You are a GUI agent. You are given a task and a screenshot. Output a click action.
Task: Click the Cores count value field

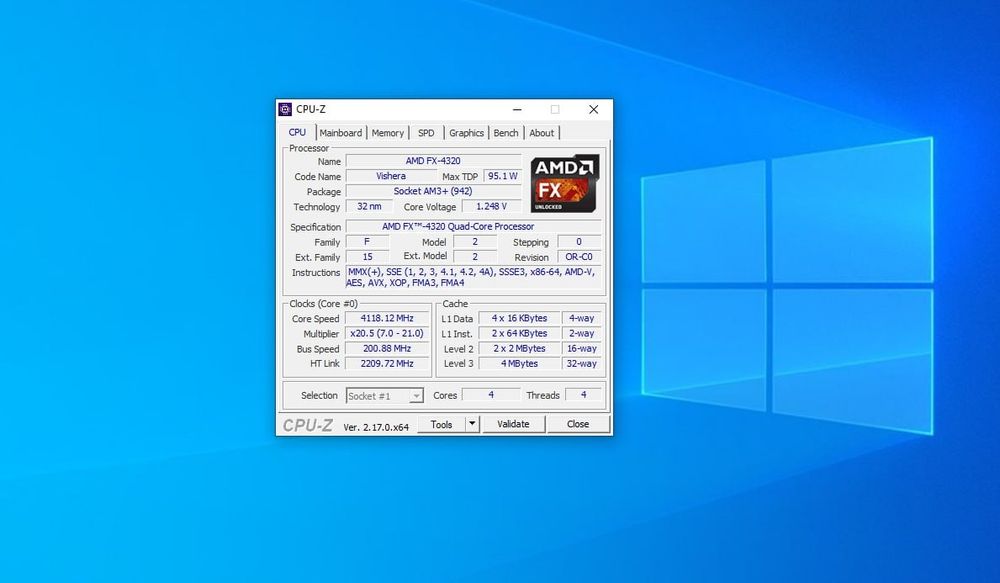(490, 395)
